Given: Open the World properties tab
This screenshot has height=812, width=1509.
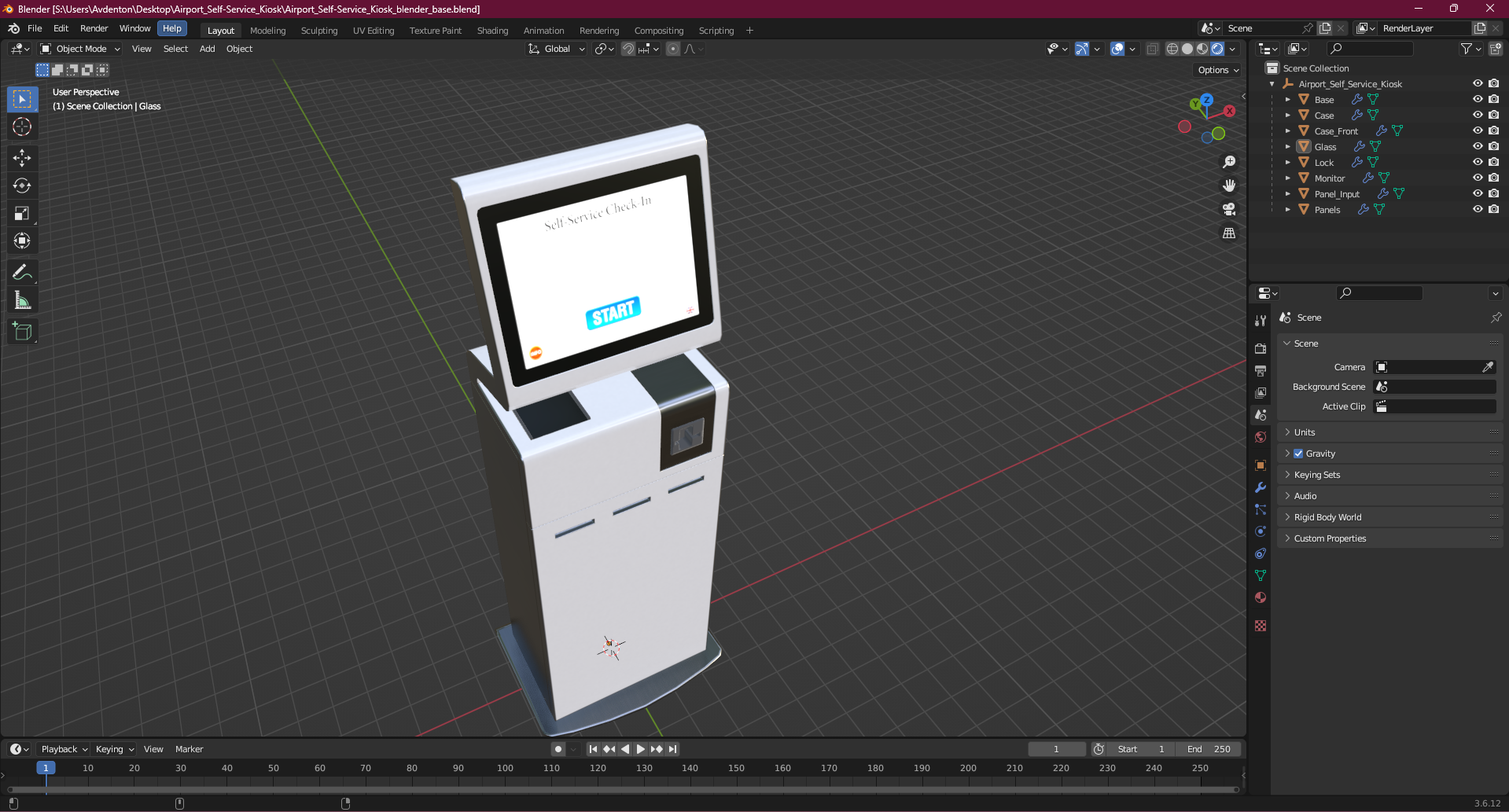Looking at the screenshot, I should coord(1261,437).
